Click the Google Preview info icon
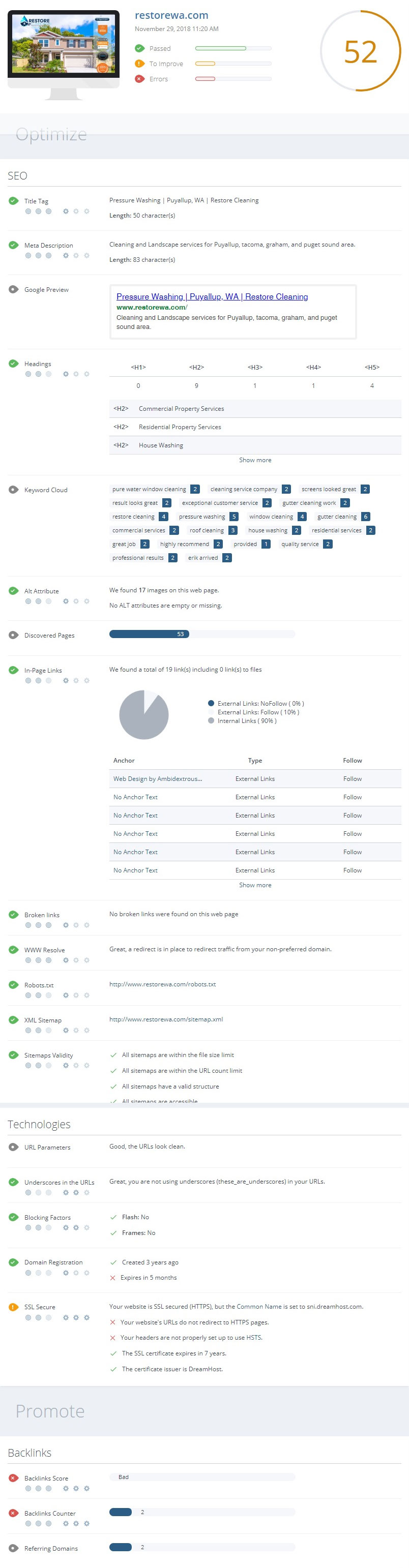409x1568 pixels. (13, 290)
